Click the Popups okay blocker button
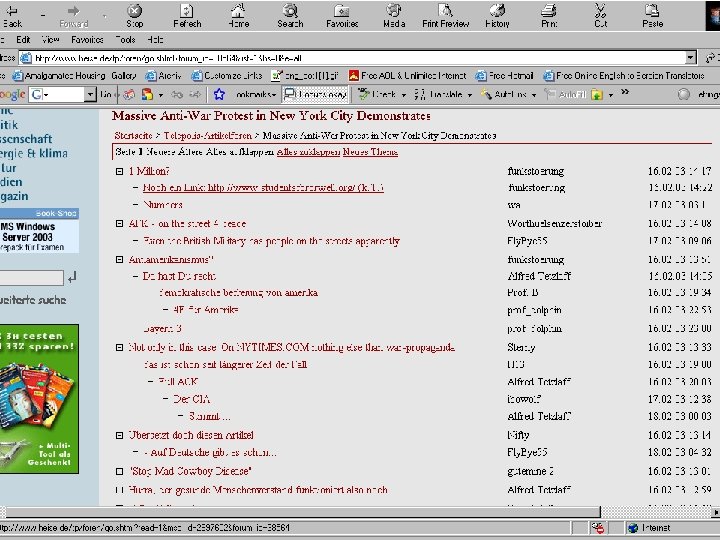This screenshot has width=720, height=540. (315, 94)
